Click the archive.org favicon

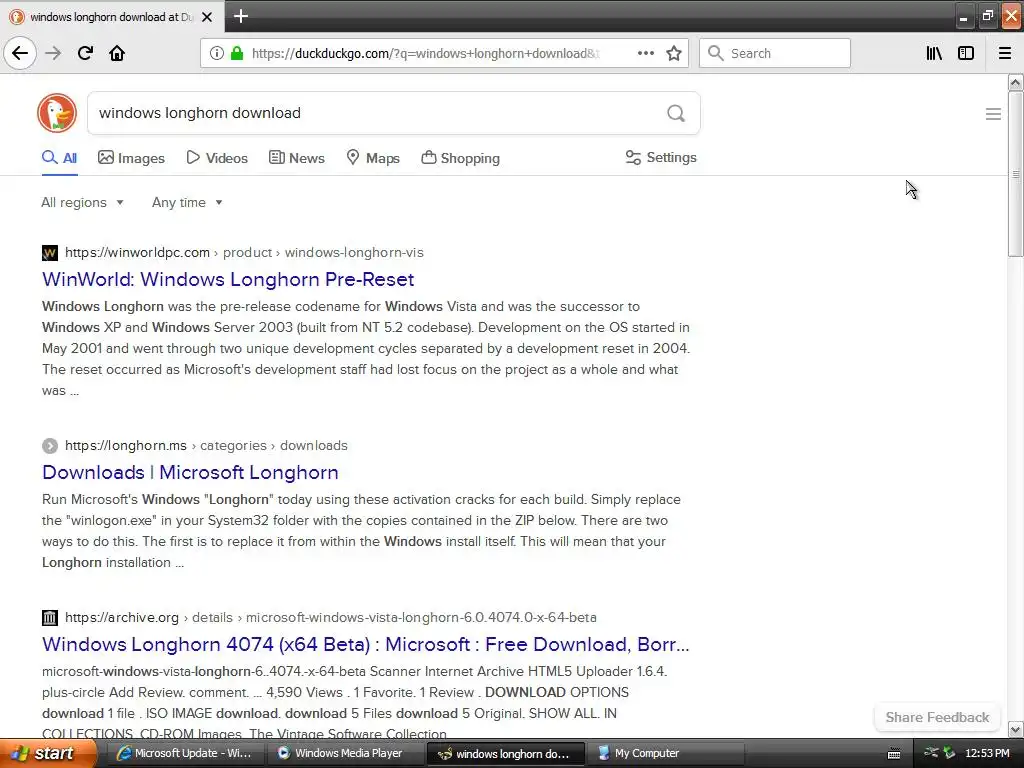point(50,618)
